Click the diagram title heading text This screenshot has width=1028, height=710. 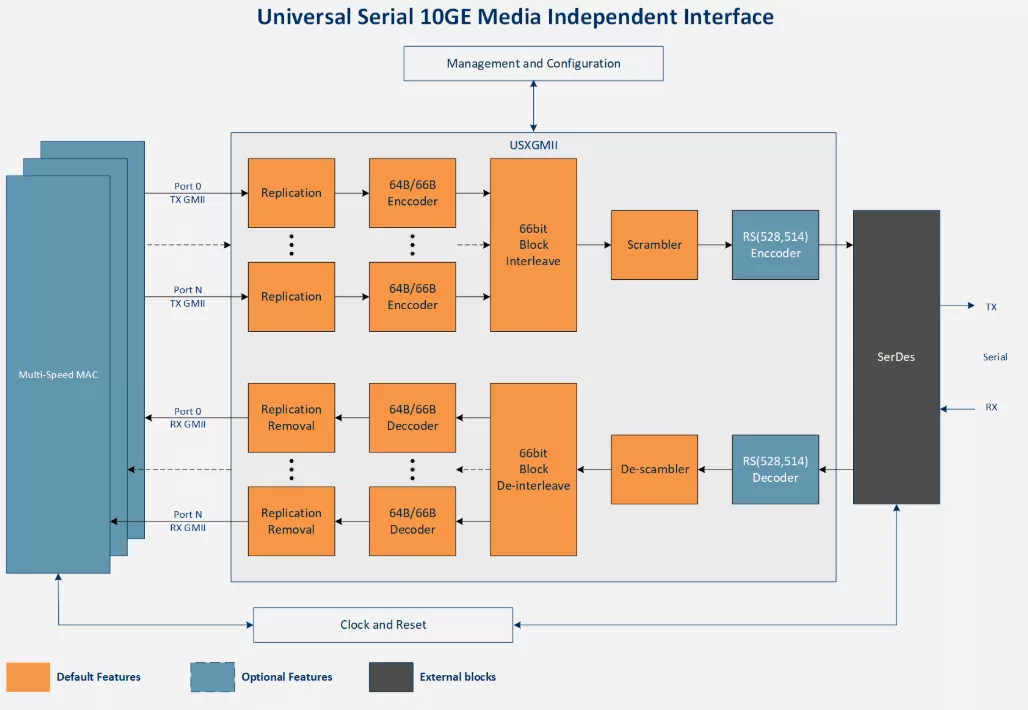[515, 17]
